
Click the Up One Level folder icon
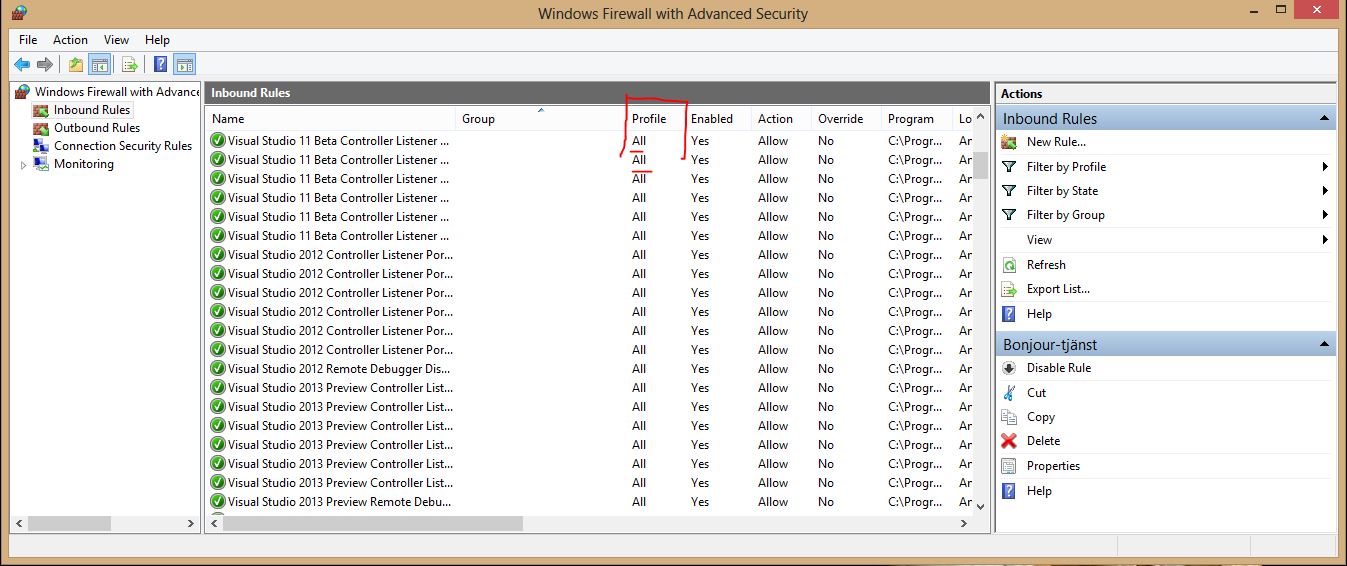[x=76, y=65]
